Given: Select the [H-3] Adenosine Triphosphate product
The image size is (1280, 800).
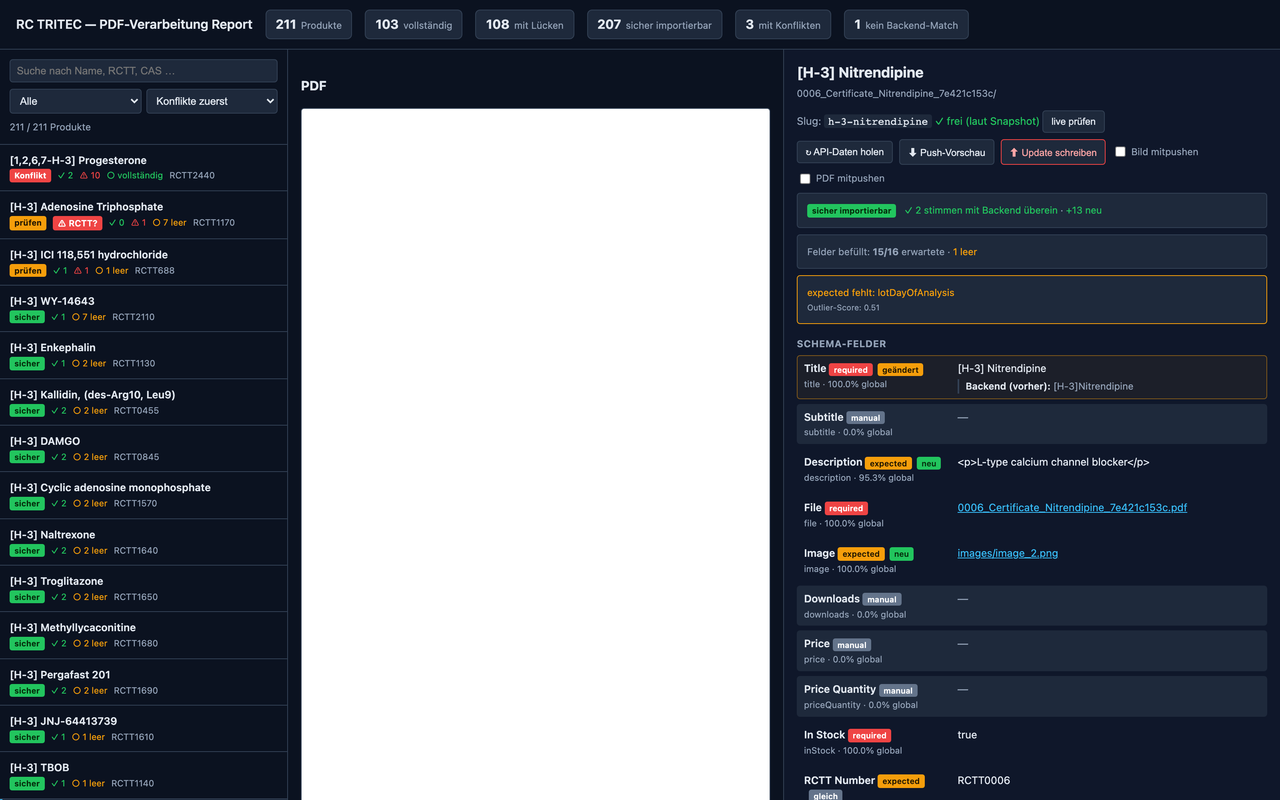Looking at the screenshot, I should [143, 215].
